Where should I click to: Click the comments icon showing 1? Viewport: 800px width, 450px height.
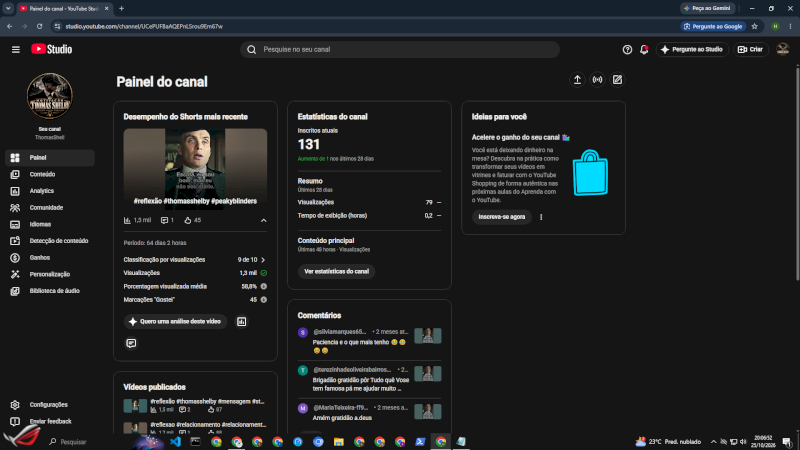[x=164, y=220]
